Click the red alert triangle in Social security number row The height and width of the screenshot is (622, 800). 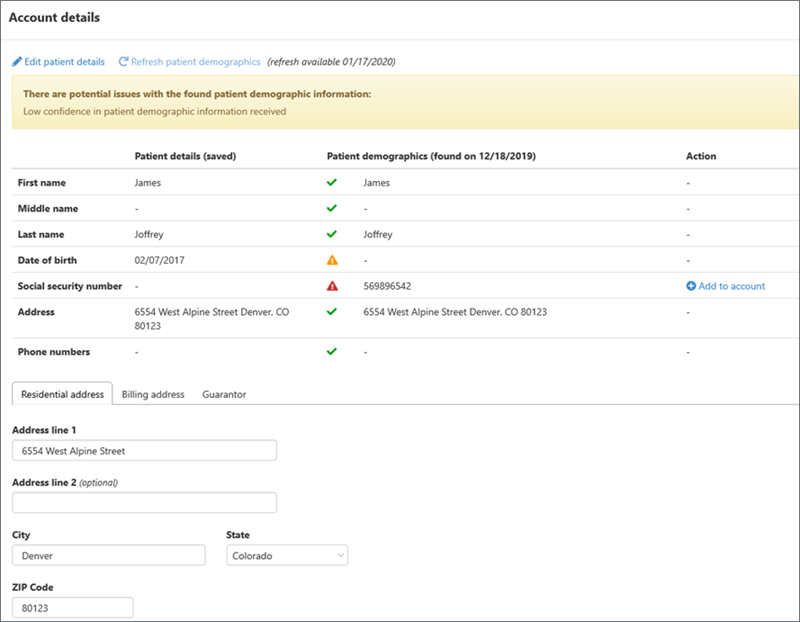332,286
